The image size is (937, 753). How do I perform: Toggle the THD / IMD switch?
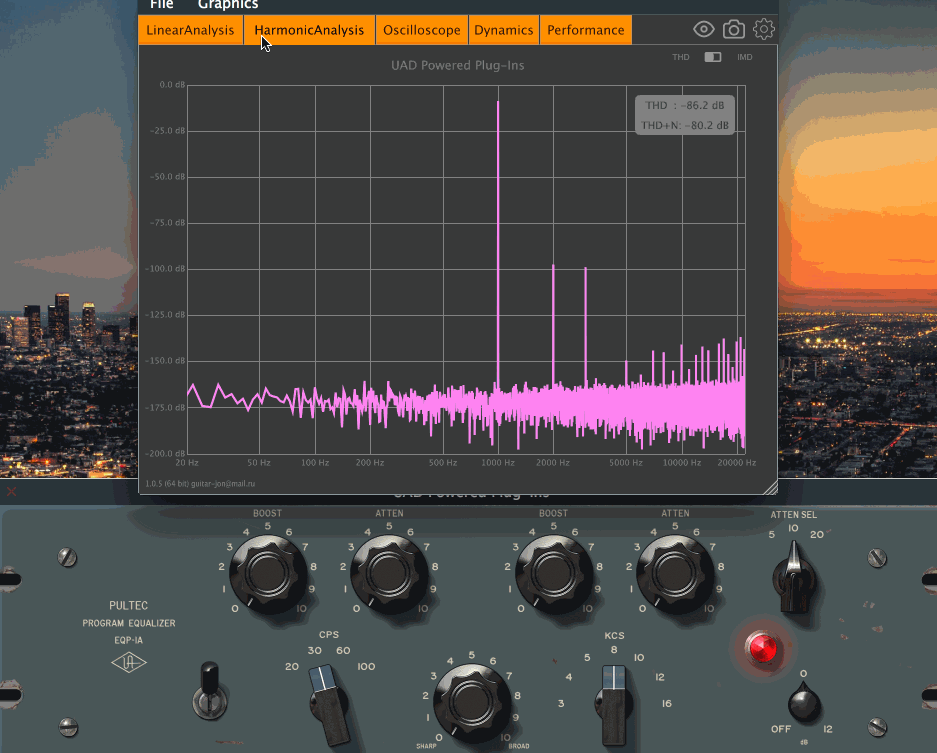713,57
